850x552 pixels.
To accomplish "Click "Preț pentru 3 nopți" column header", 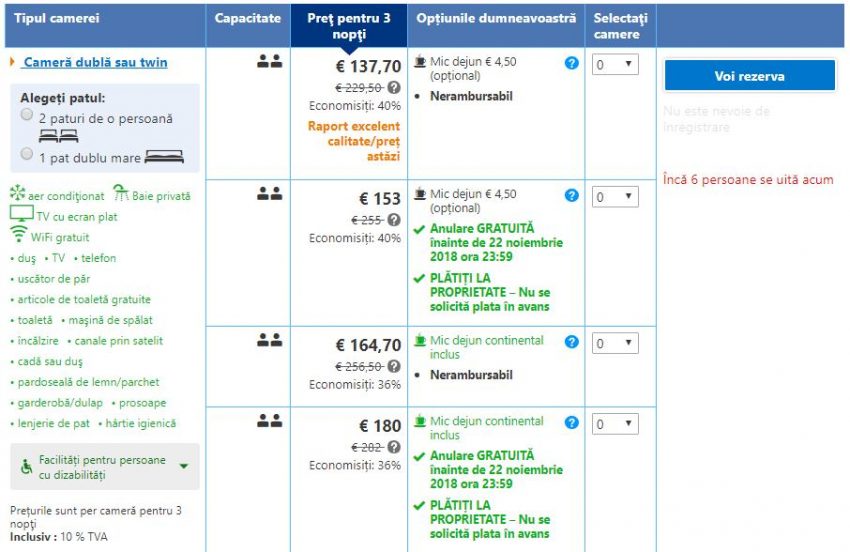I will coord(349,26).
